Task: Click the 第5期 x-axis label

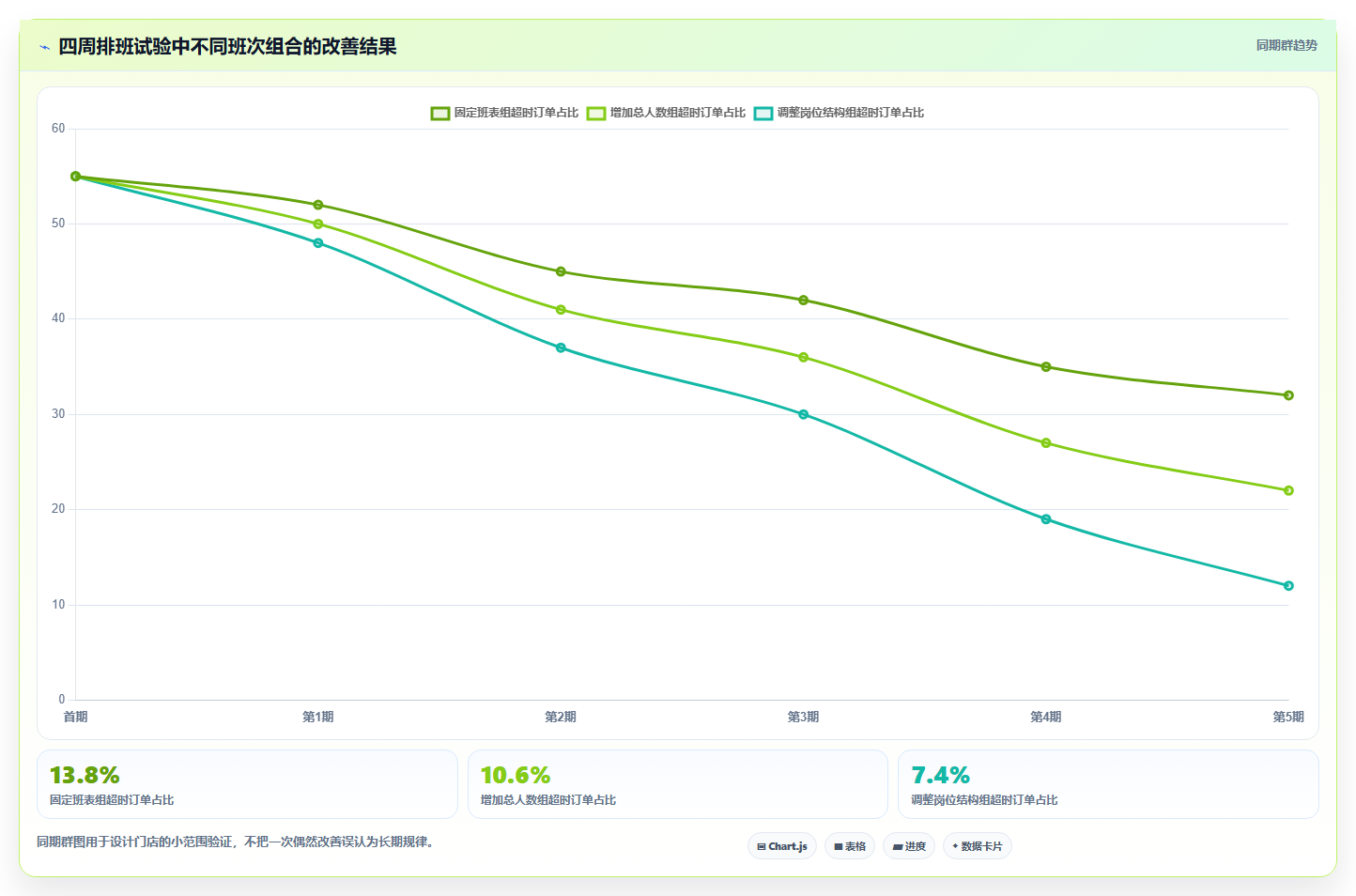Action: point(1288,717)
